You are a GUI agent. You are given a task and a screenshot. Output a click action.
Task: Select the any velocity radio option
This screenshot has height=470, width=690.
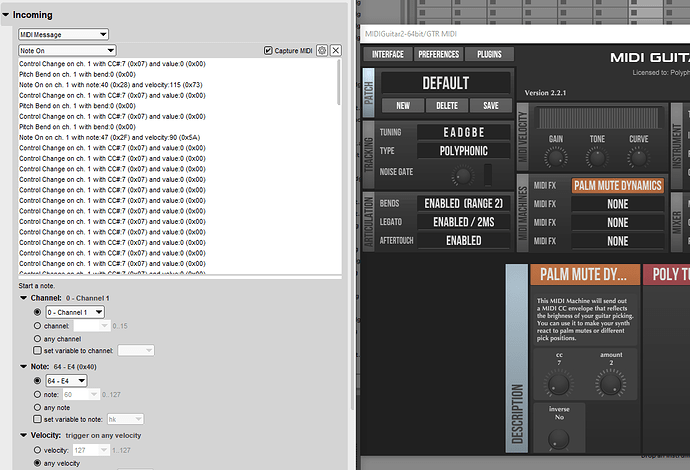point(37,463)
